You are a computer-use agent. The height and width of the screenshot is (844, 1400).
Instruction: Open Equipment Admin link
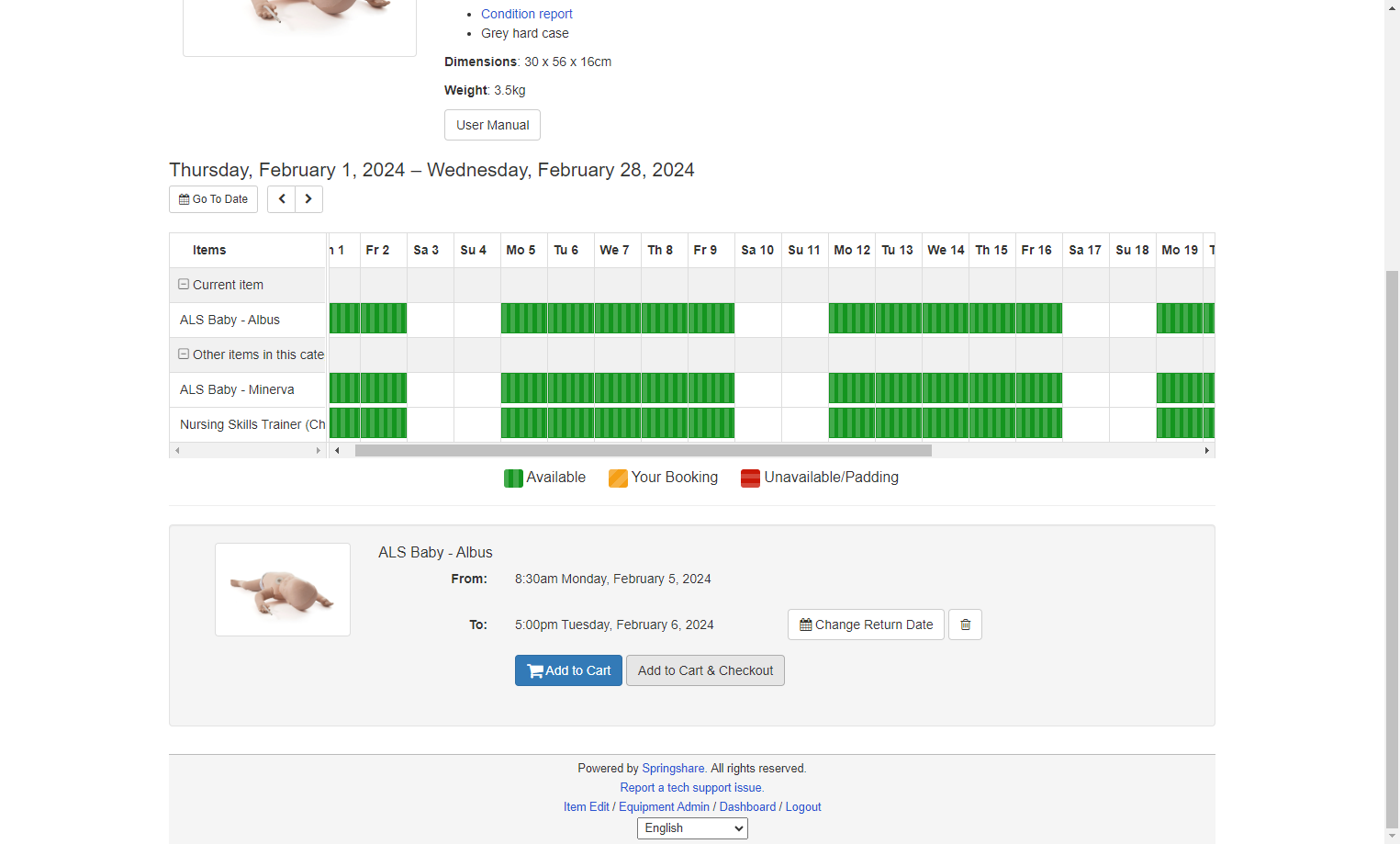tap(664, 807)
